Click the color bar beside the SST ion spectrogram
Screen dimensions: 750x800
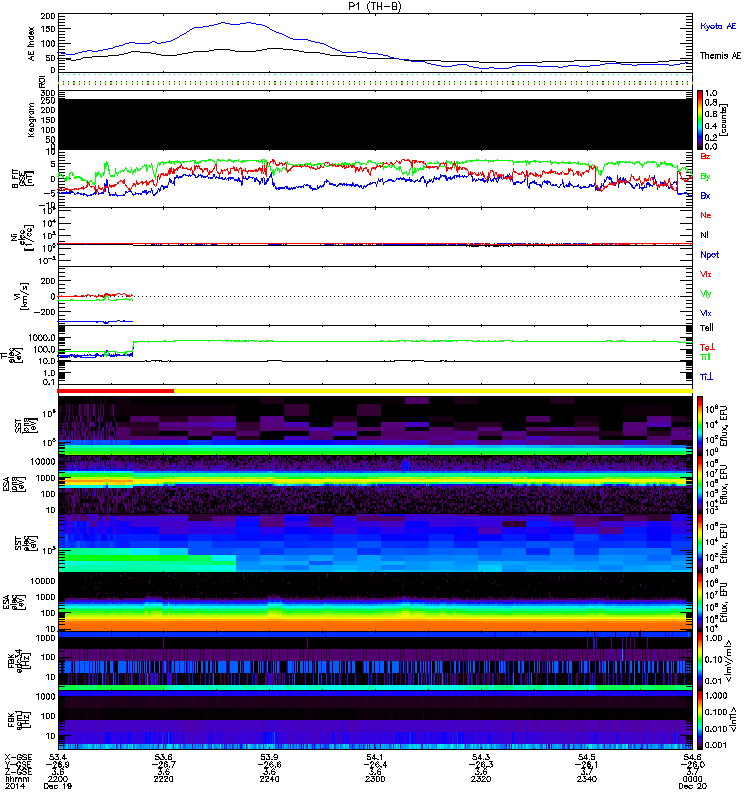(700, 426)
